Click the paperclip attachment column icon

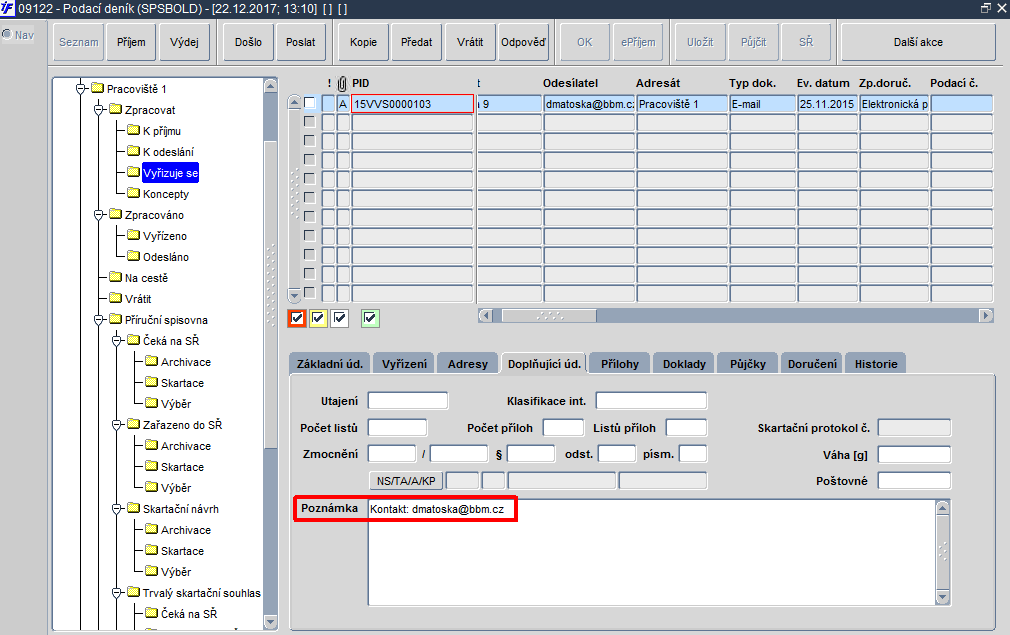click(342, 83)
